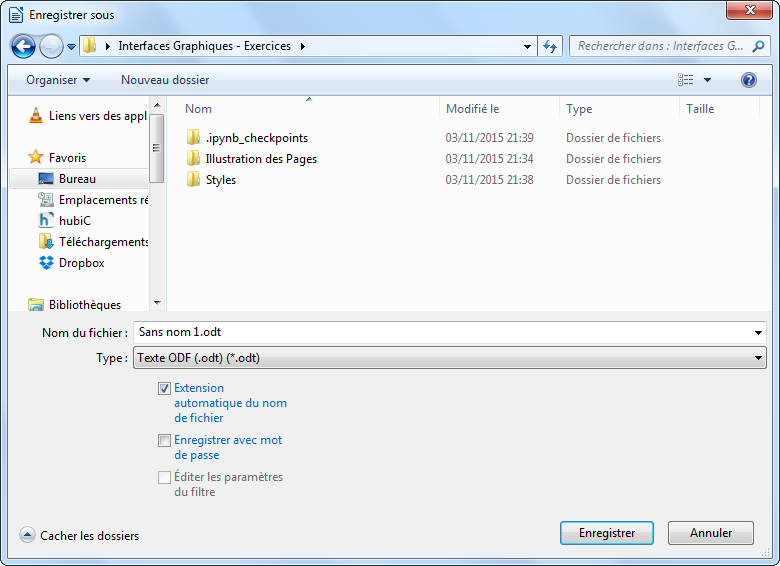This screenshot has width=780, height=566.
Task: Open the Nom du fichier dropdown arrow
Action: click(x=759, y=333)
